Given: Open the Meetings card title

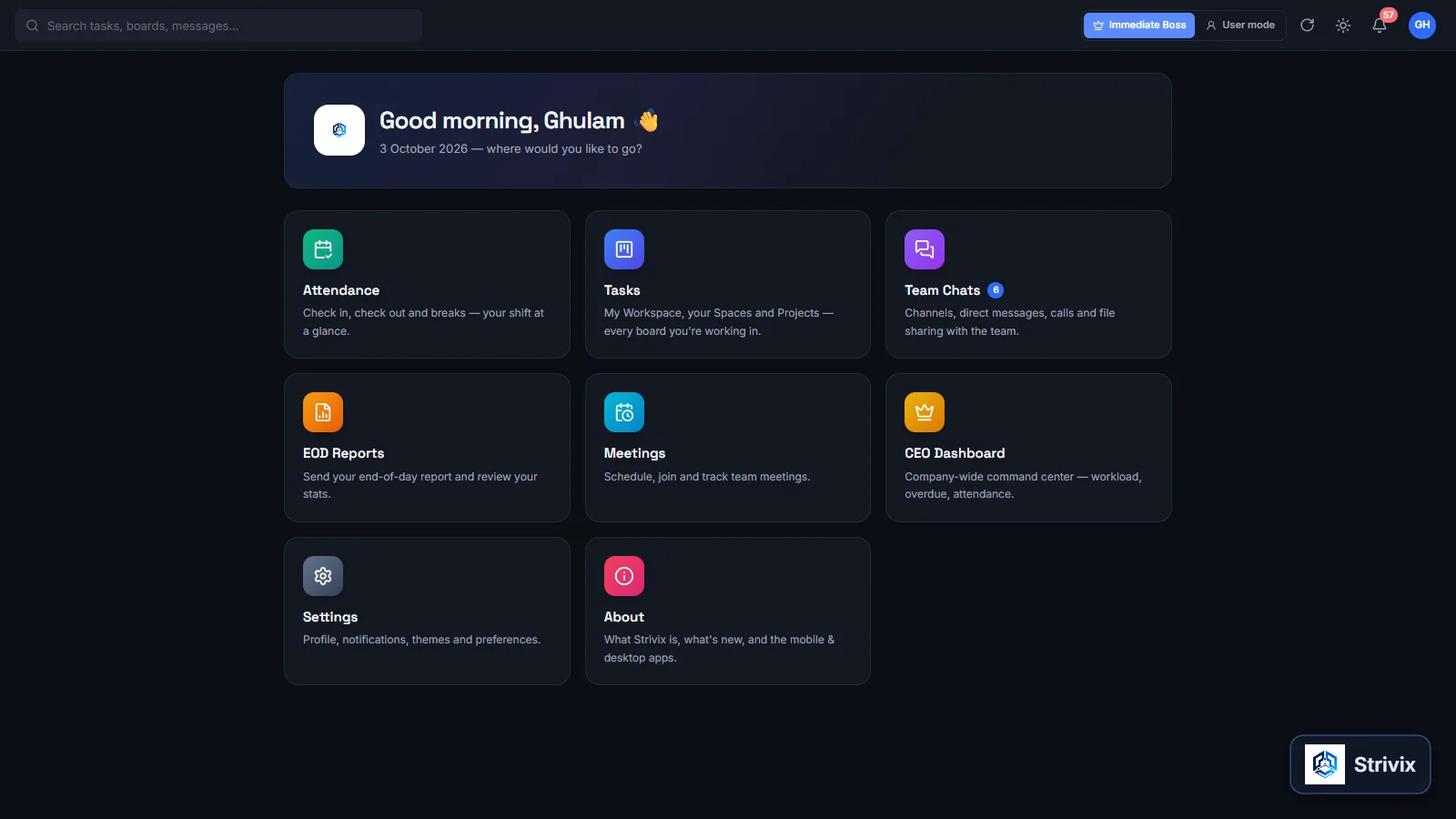Looking at the screenshot, I should (635, 453).
